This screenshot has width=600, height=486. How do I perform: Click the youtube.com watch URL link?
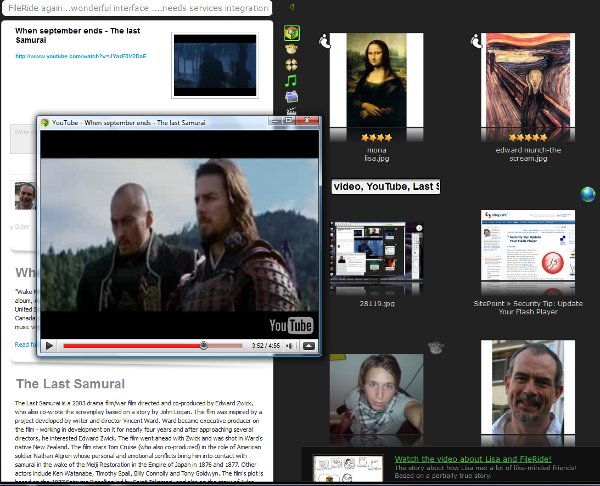(x=81, y=56)
